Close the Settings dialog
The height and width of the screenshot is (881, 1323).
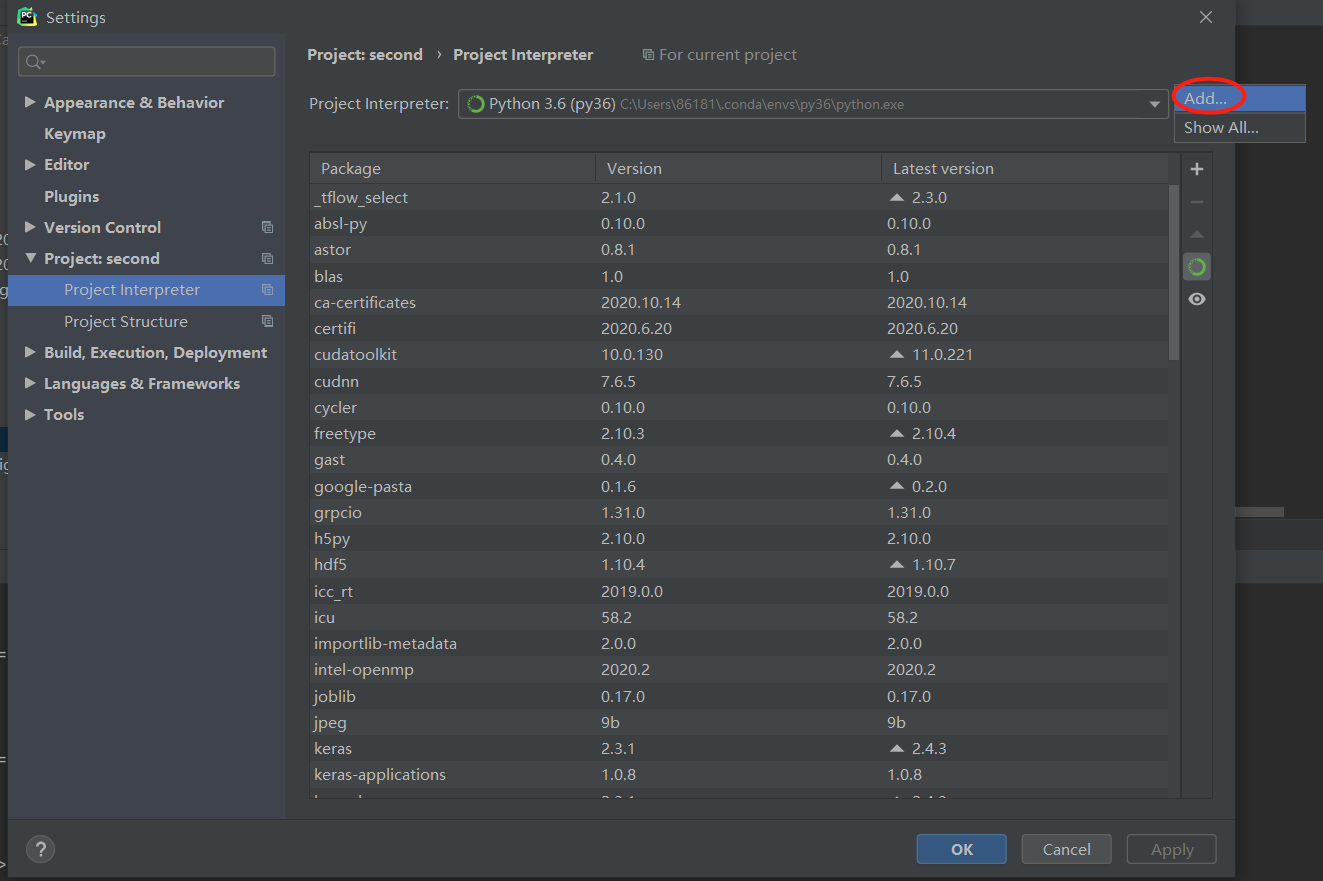click(x=1206, y=17)
